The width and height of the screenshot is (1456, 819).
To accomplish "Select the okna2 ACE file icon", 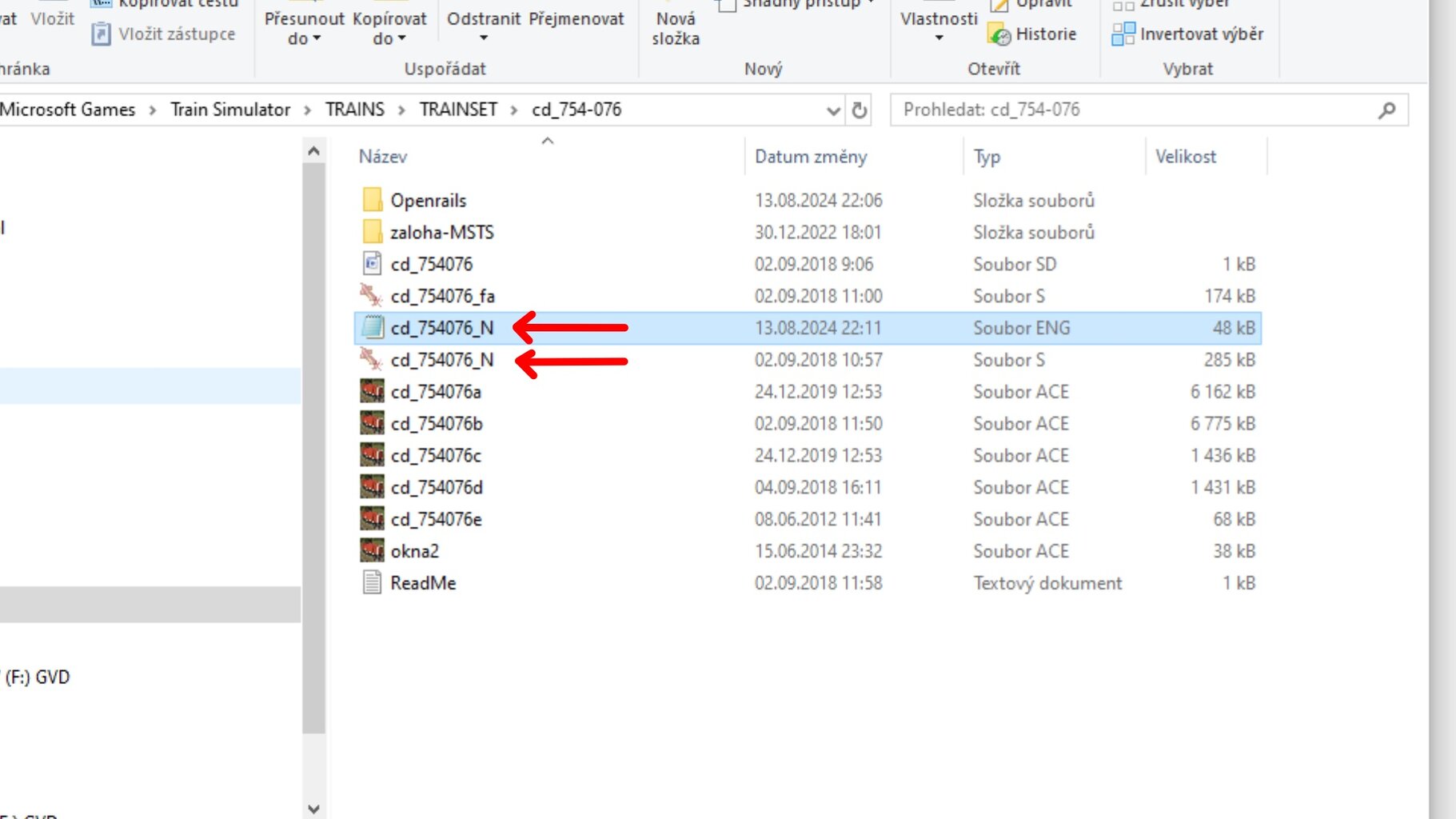I will 372,551.
